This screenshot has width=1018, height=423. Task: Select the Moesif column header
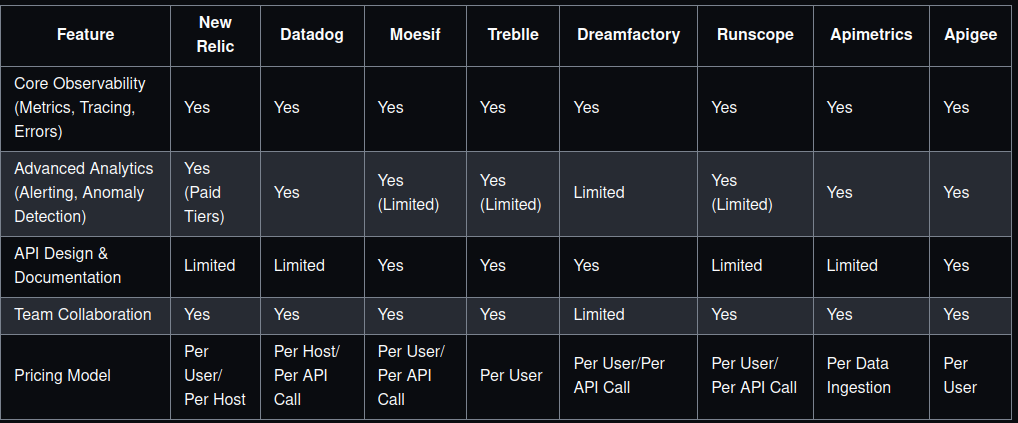[416, 34]
